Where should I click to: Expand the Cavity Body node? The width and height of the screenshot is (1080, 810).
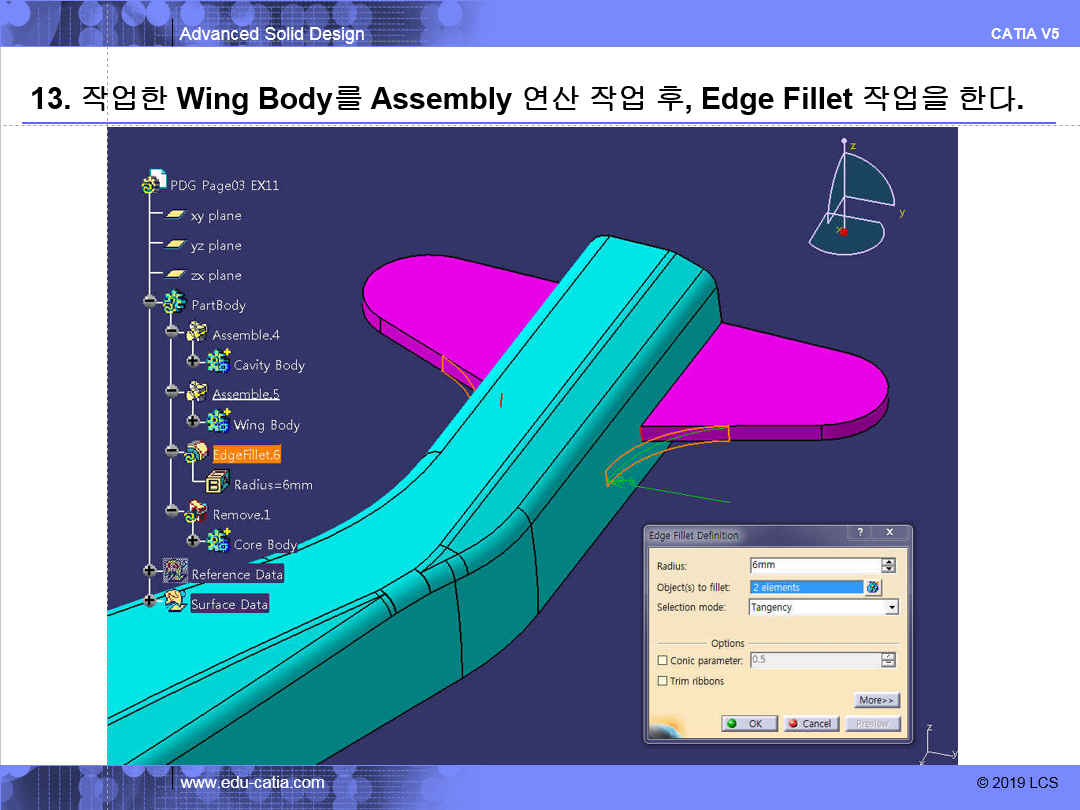(192, 364)
